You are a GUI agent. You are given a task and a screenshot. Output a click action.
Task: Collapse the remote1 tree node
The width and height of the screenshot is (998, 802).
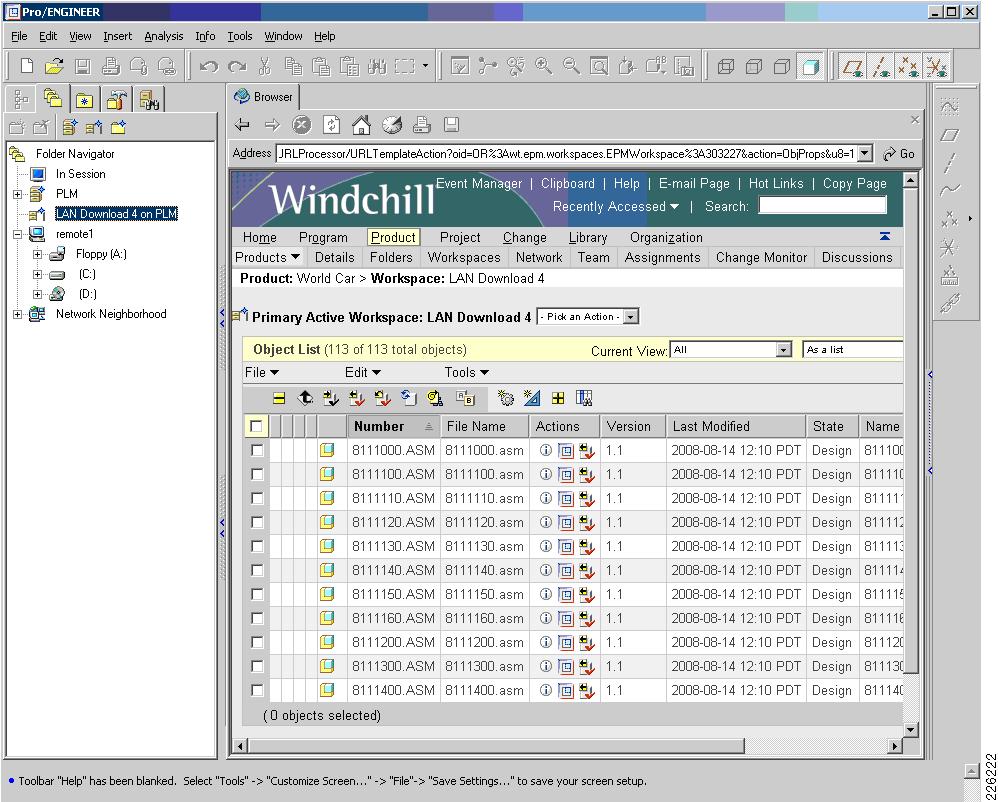pyautogui.click(x=18, y=234)
